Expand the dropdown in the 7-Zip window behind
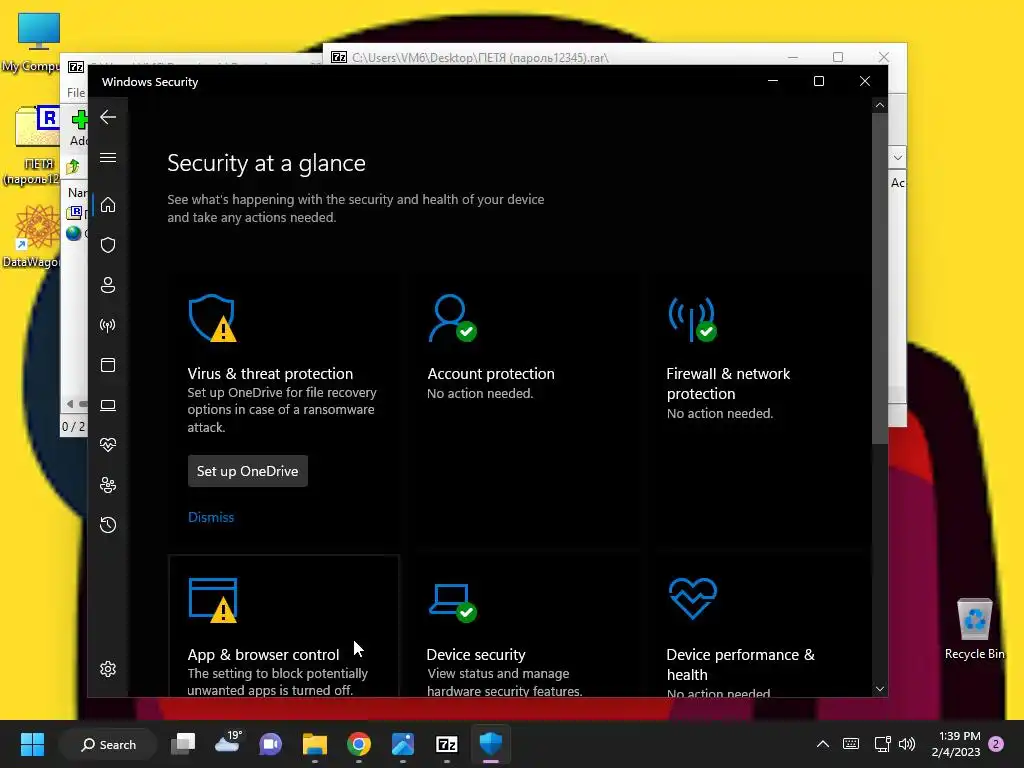 [897, 157]
